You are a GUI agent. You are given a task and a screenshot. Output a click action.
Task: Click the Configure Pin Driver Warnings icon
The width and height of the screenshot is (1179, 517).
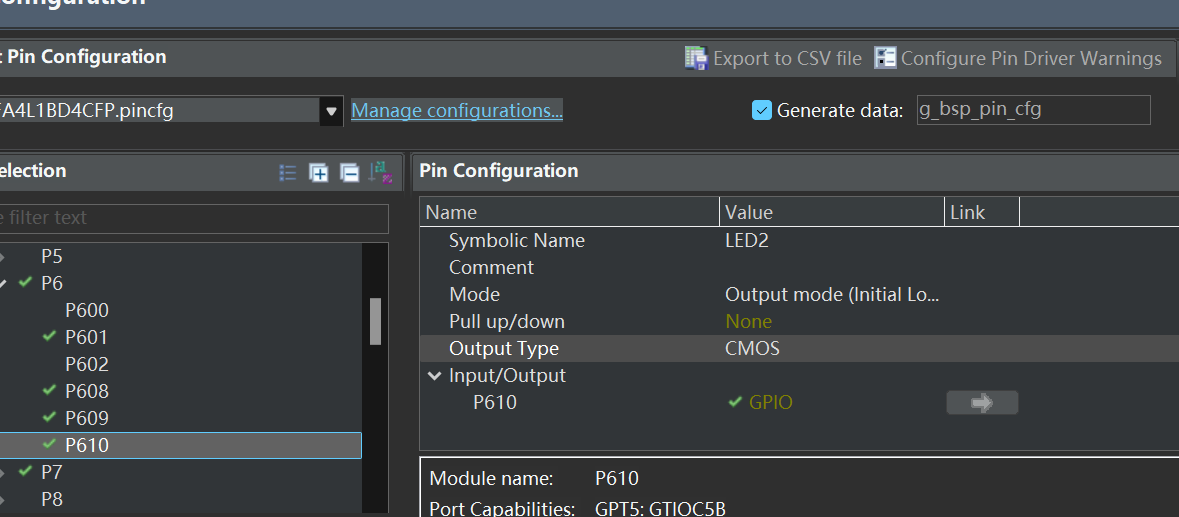click(x=885, y=58)
